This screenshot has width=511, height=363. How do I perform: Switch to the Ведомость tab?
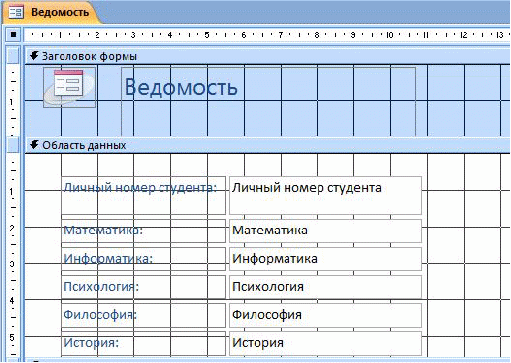pos(52,12)
